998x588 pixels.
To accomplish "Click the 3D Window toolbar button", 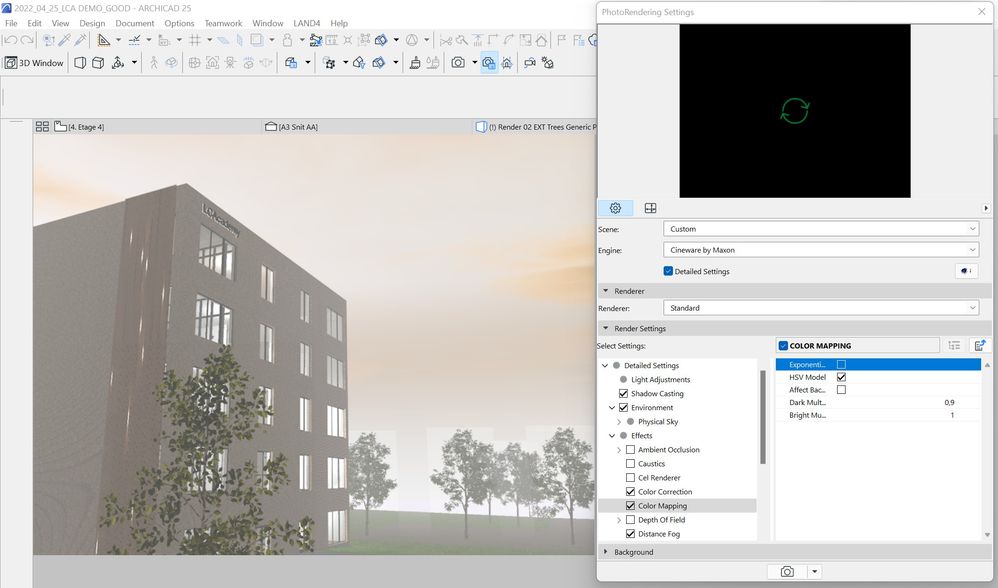I will [x=34, y=63].
